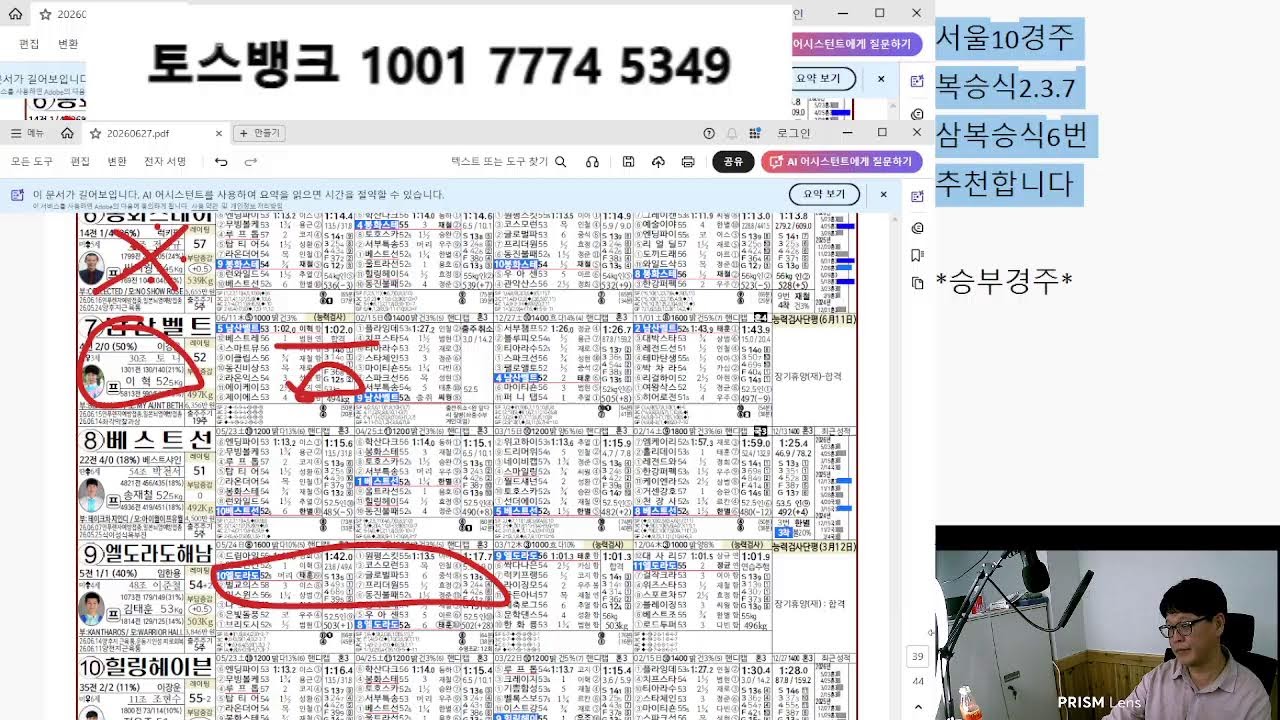
Task: Open the apps grid icon
Action: (x=756, y=133)
